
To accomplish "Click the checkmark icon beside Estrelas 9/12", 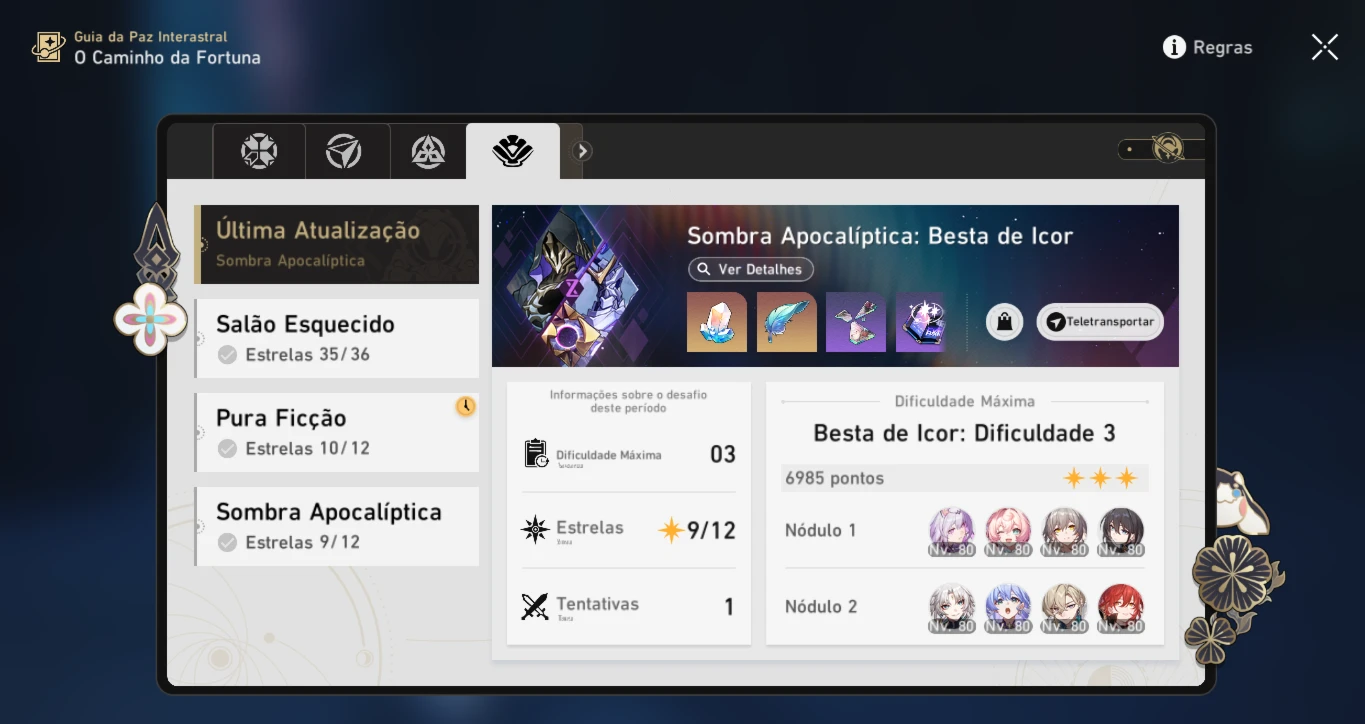I will [x=228, y=543].
